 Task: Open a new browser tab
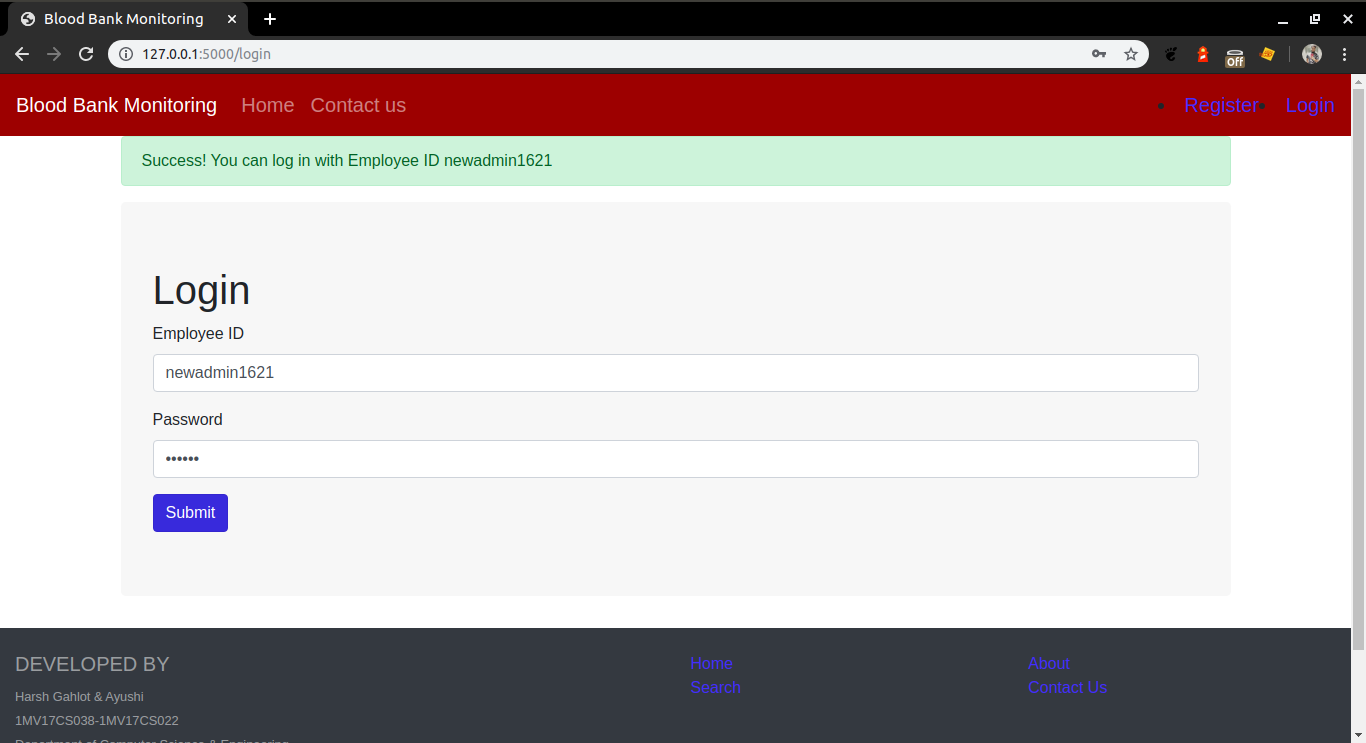[x=270, y=19]
